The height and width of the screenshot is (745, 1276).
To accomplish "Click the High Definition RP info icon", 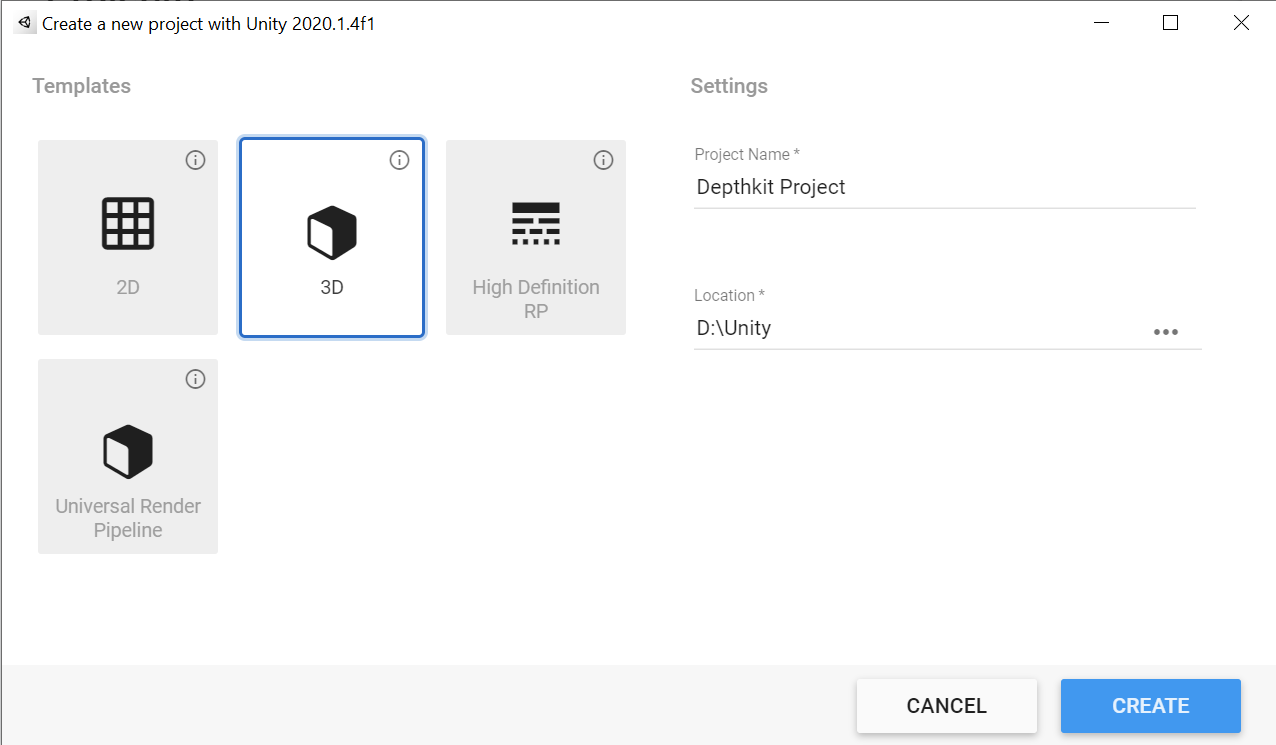I will pos(603,160).
